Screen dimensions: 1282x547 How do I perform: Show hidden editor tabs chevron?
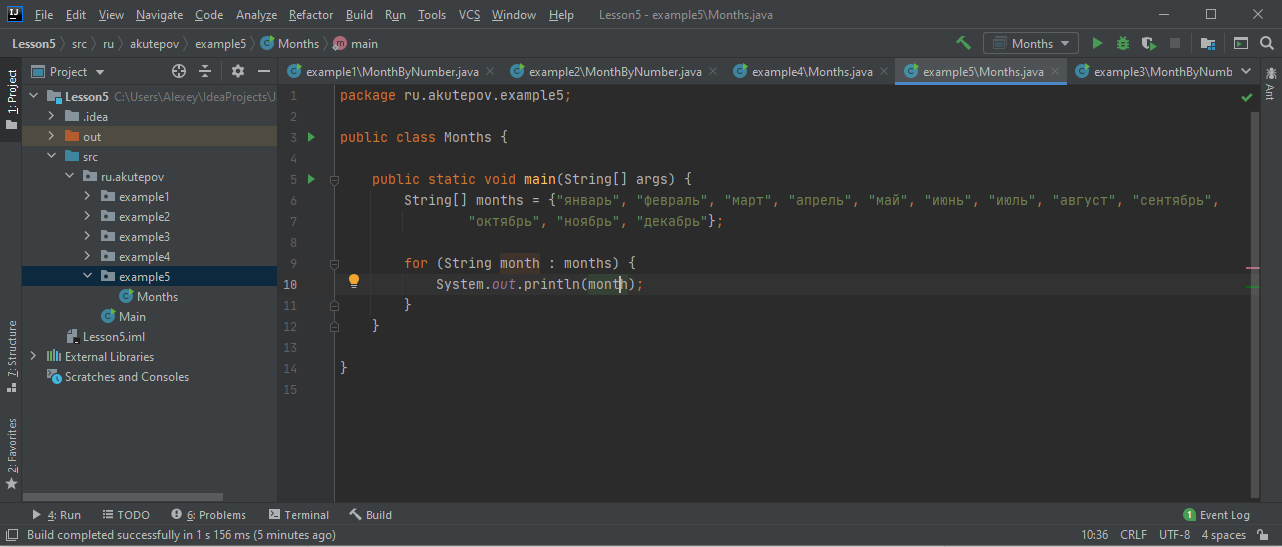(x=1246, y=71)
